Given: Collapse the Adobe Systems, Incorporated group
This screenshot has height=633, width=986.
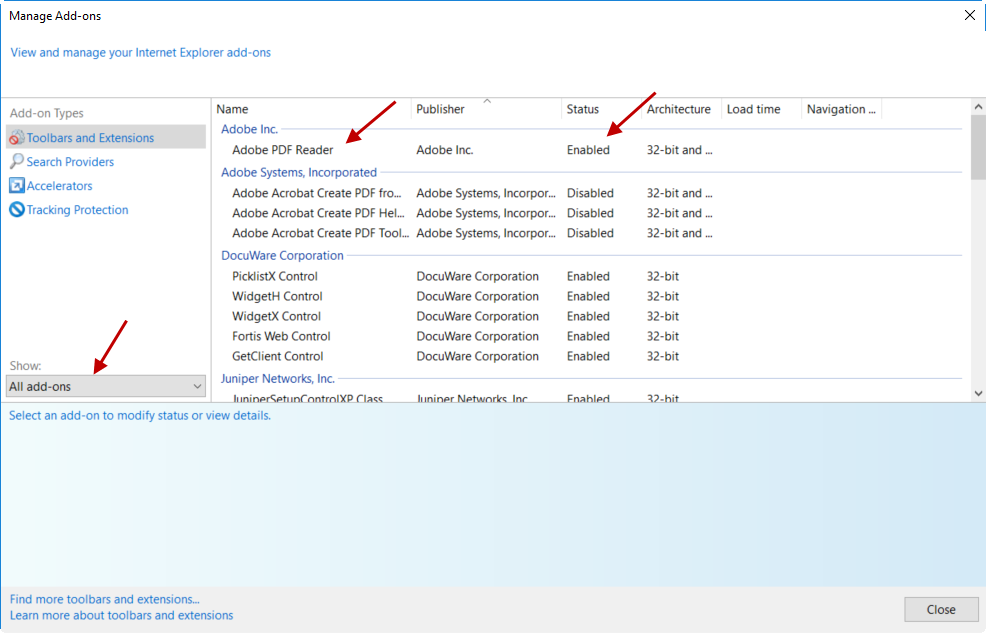Looking at the screenshot, I should point(299,172).
